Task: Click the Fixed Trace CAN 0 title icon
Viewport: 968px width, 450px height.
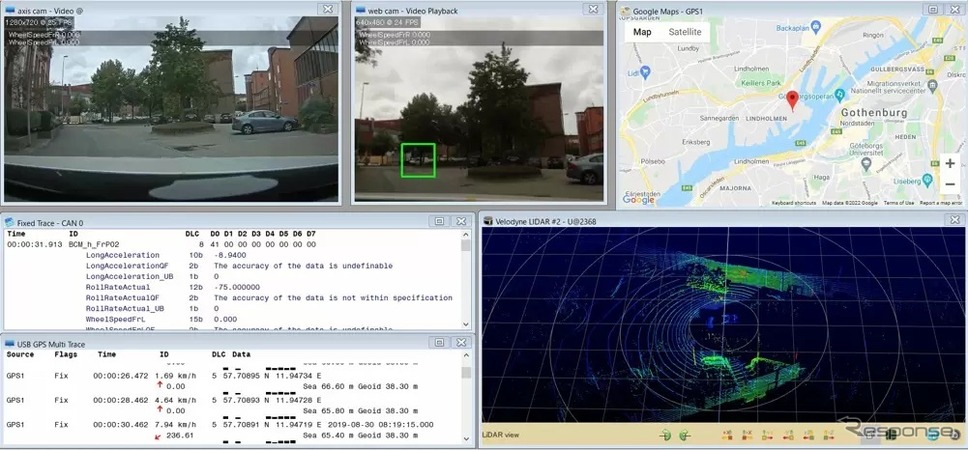Action: tap(10, 222)
